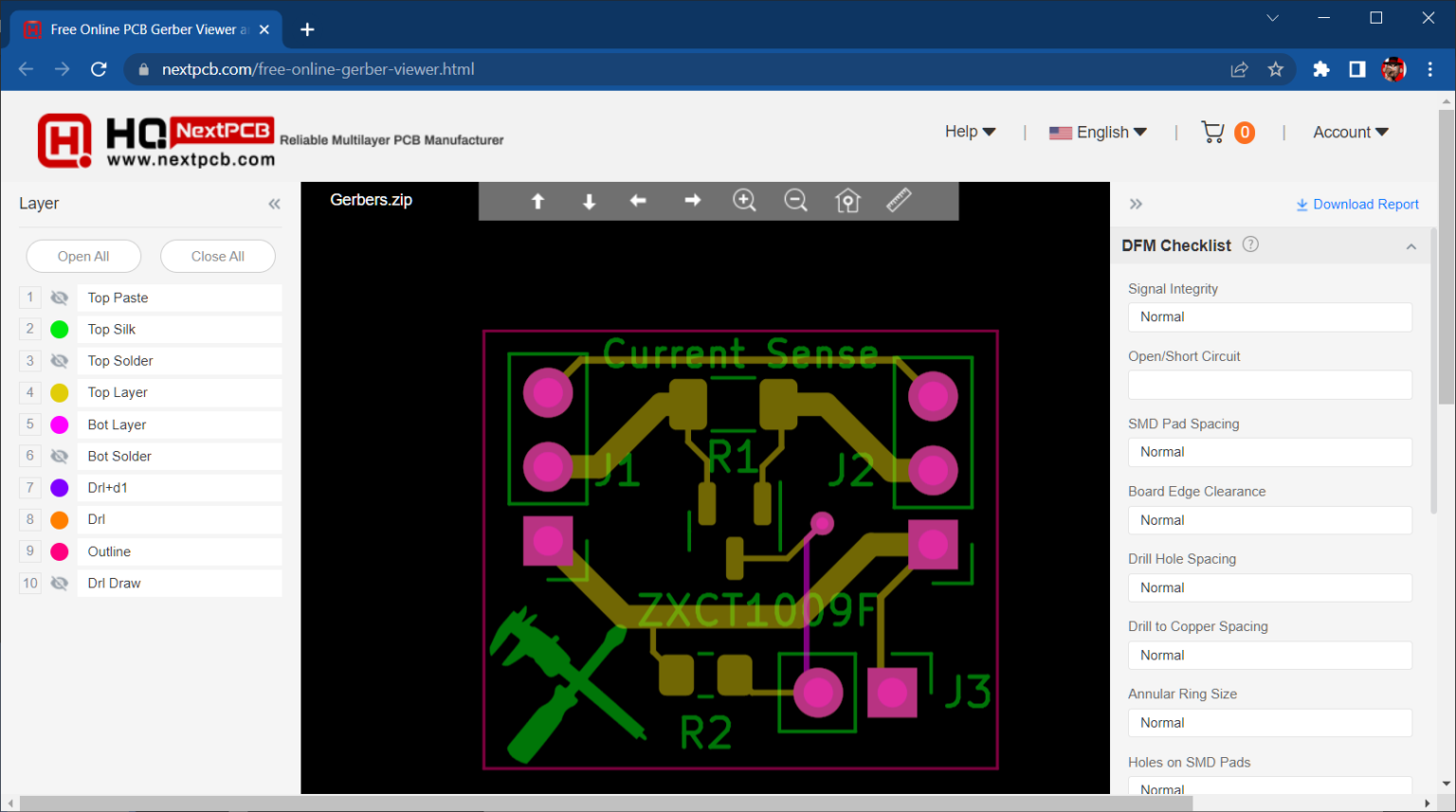
Task: Select the Free Online PCB Gerber Viewer tab
Action: pyautogui.click(x=147, y=29)
